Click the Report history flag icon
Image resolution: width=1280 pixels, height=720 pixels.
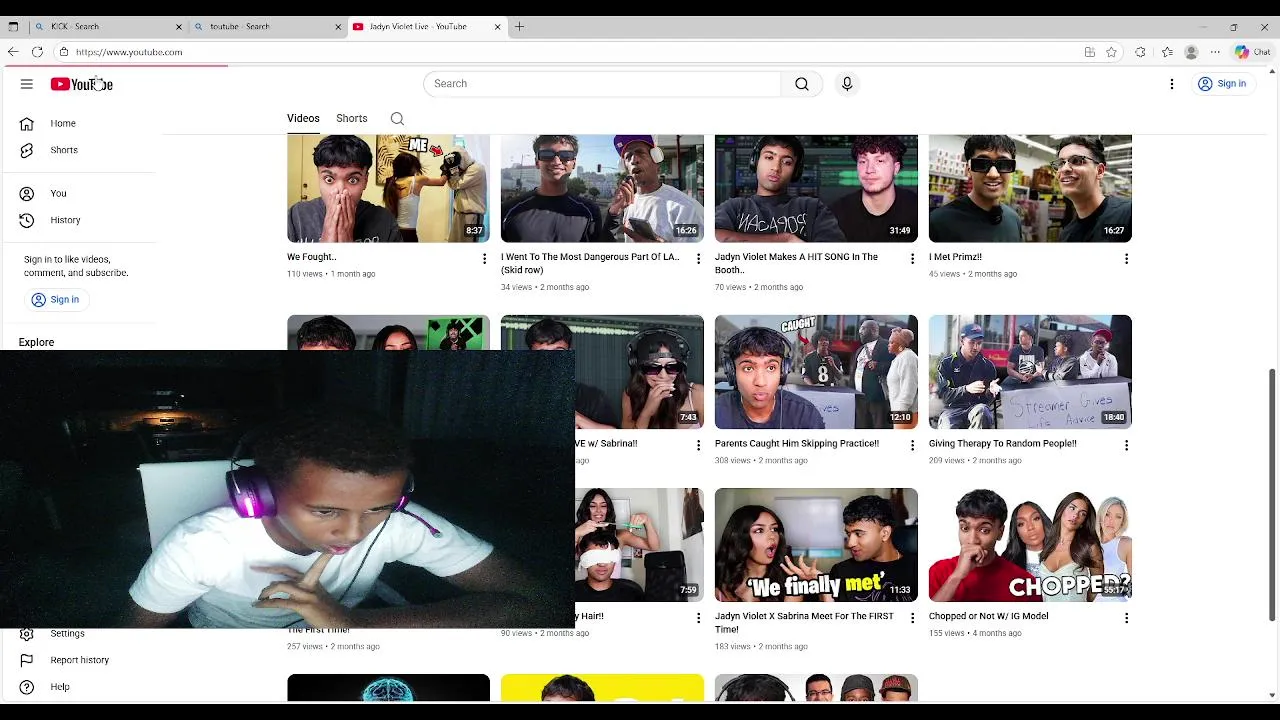[27, 660]
